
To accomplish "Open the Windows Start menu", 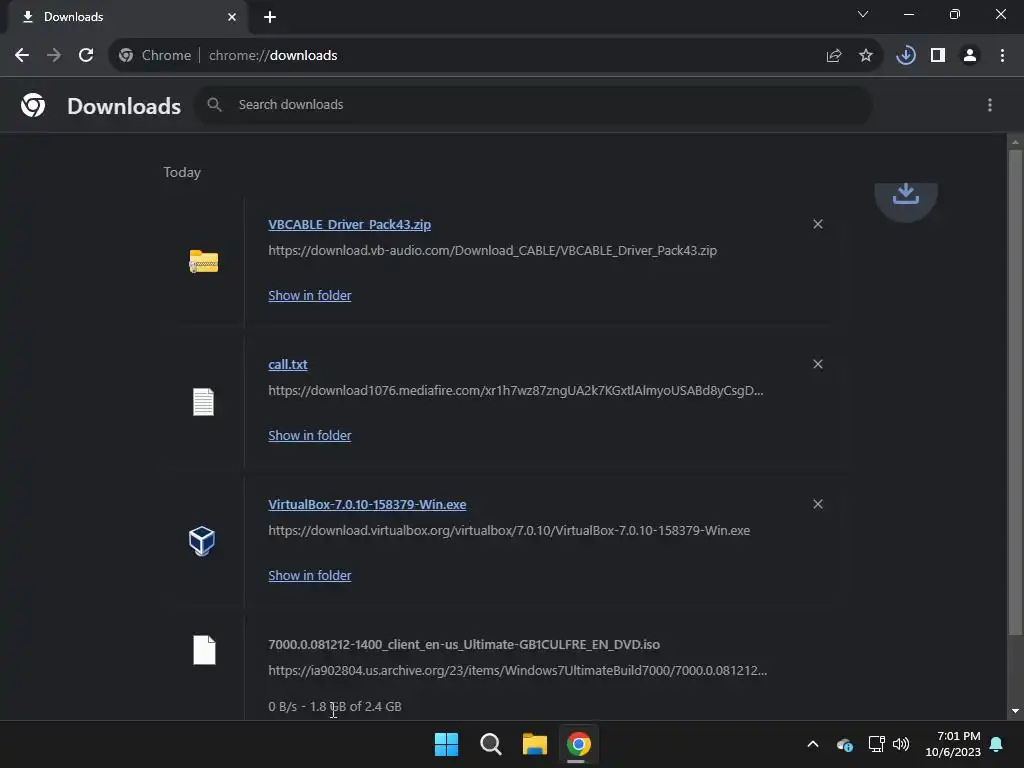I will pyautogui.click(x=447, y=744).
